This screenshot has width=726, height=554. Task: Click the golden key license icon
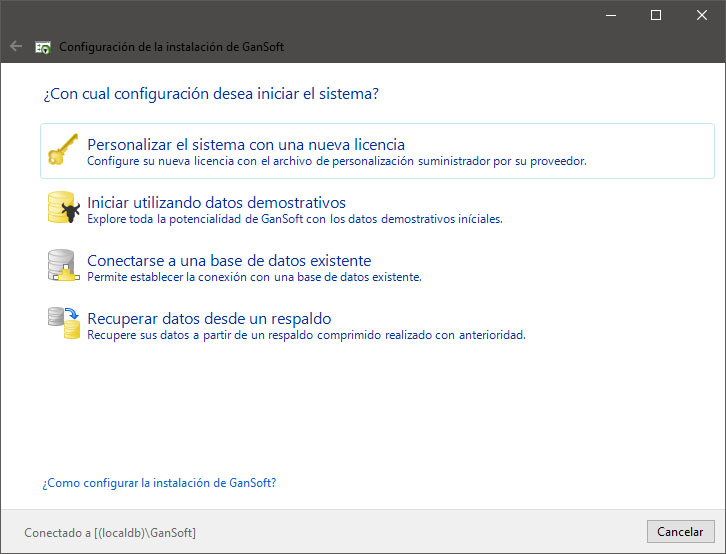pos(63,149)
